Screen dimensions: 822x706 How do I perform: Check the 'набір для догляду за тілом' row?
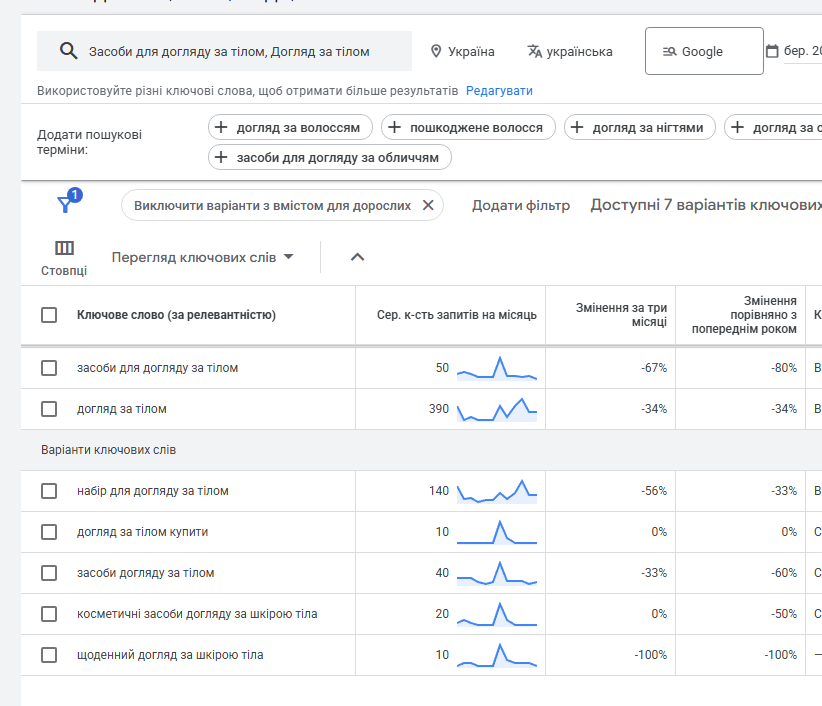pyautogui.click(x=49, y=491)
